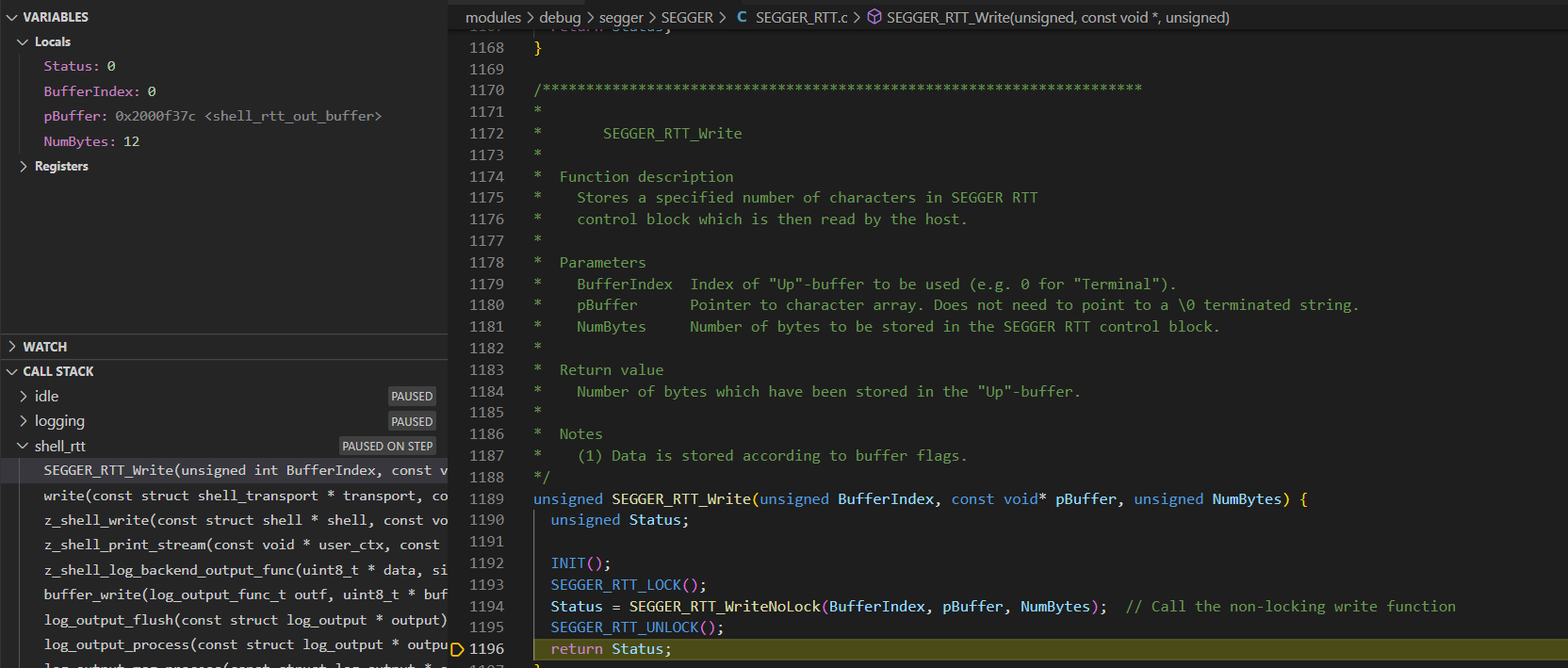Collapse the Locals scope
Viewport: 1568px width, 668px height.
point(23,41)
